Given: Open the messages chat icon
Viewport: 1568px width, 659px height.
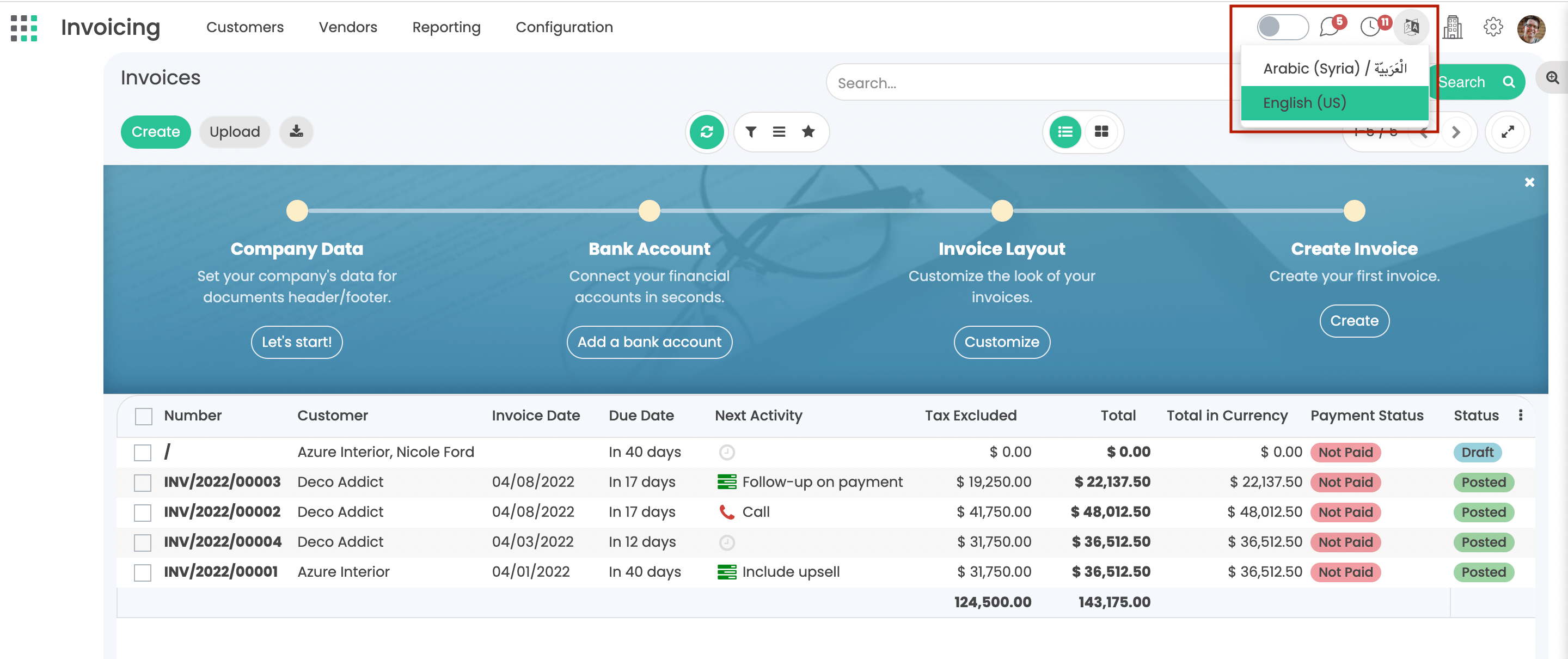Looking at the screenshot, I should pyautogui.click(x=1330, y=27).
